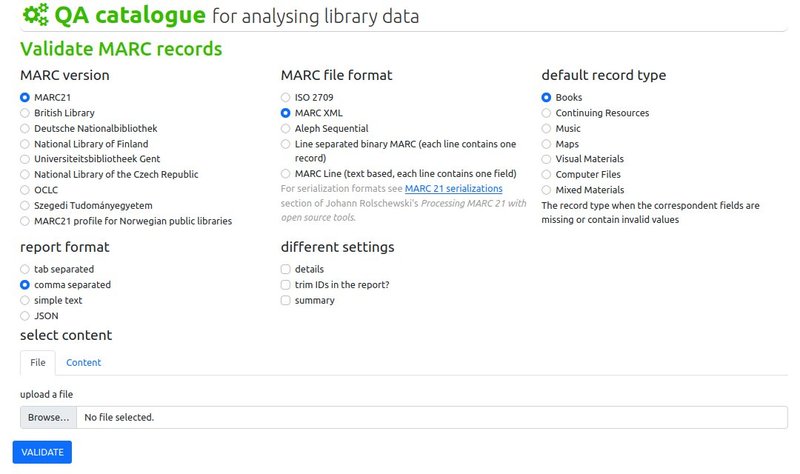The height and width of the screenshot is (474, 800).
Task: Open the File tab
Action: (x=38, y=363)
